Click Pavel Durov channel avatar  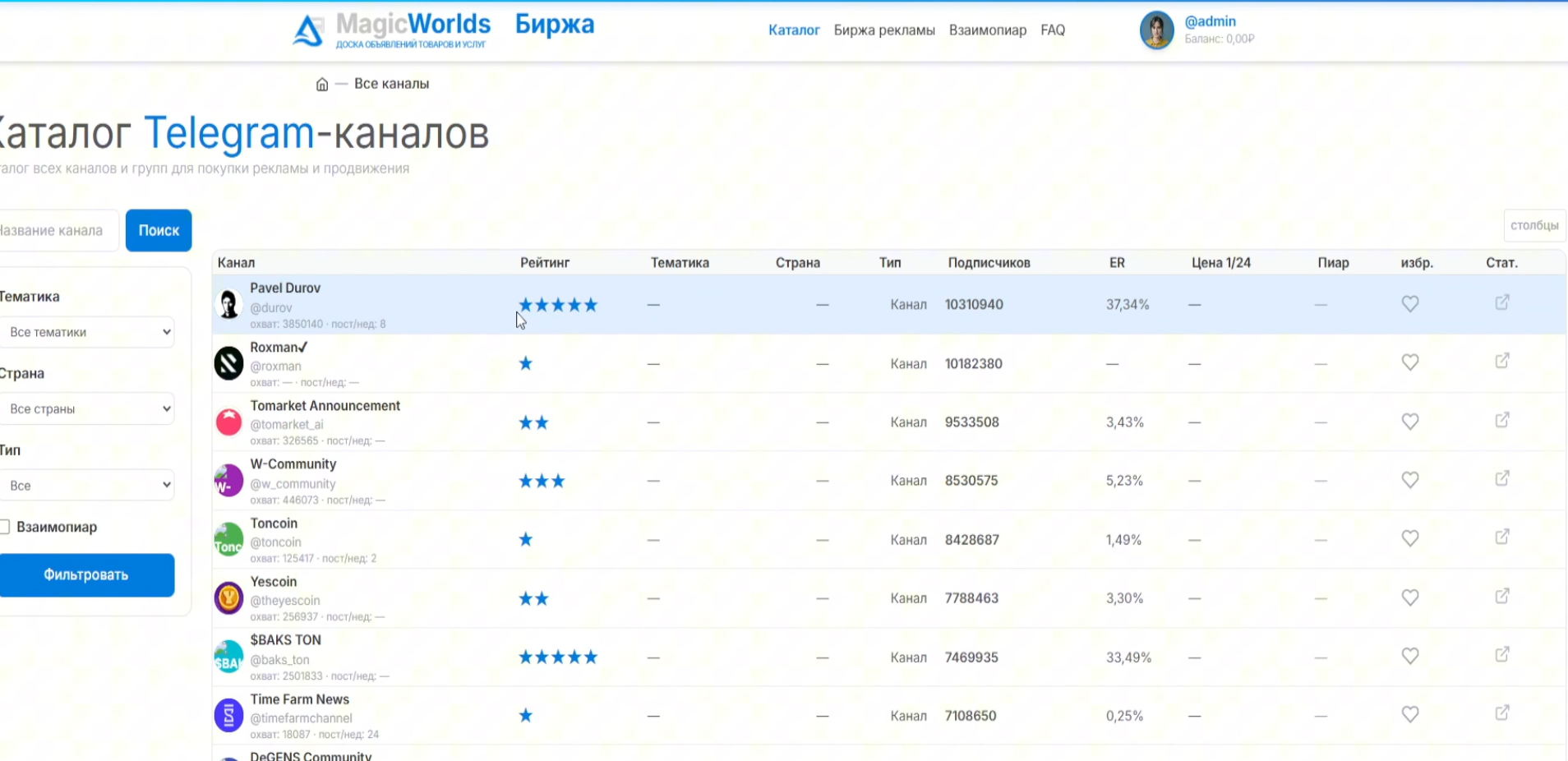228,304
